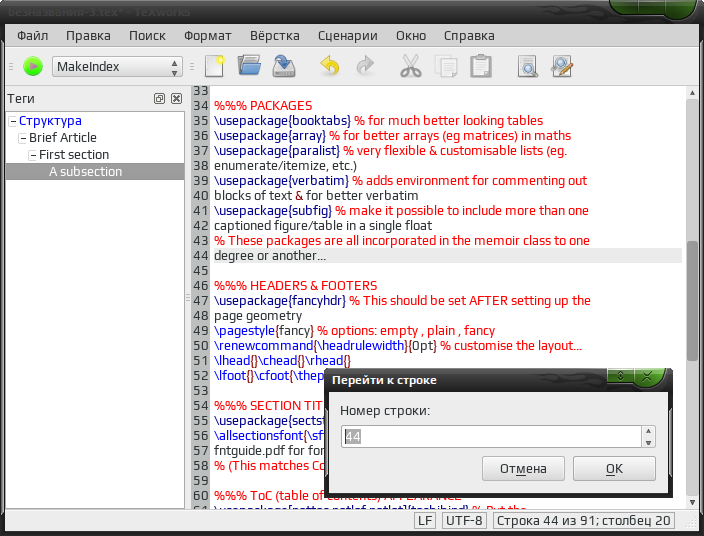Click the %%% HEADERS & FOOTERS line
The image size is (704, 536).
coord(295,286)
